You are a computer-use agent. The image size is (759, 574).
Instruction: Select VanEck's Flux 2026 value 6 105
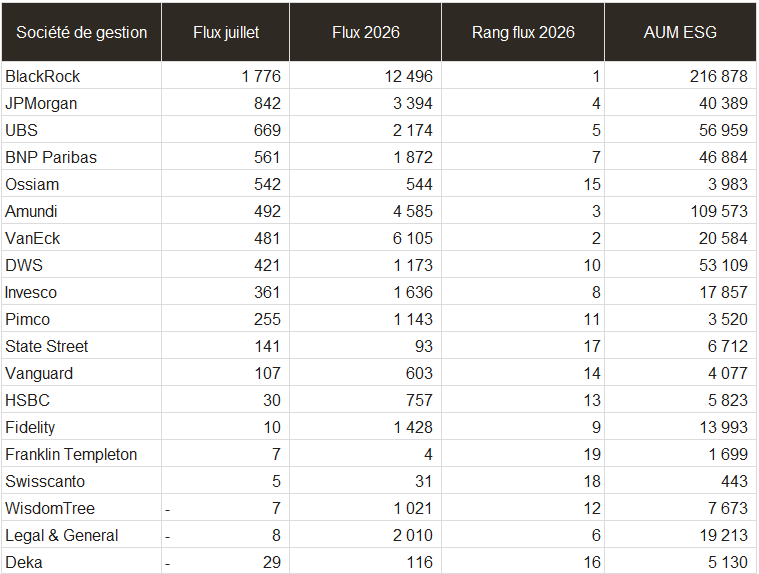click(412, 239)
